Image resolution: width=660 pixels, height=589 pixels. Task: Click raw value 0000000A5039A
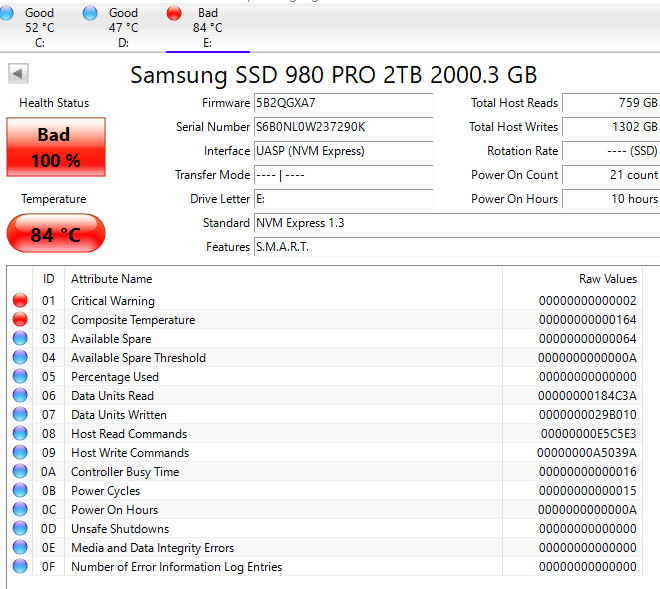tap(587, 453)
